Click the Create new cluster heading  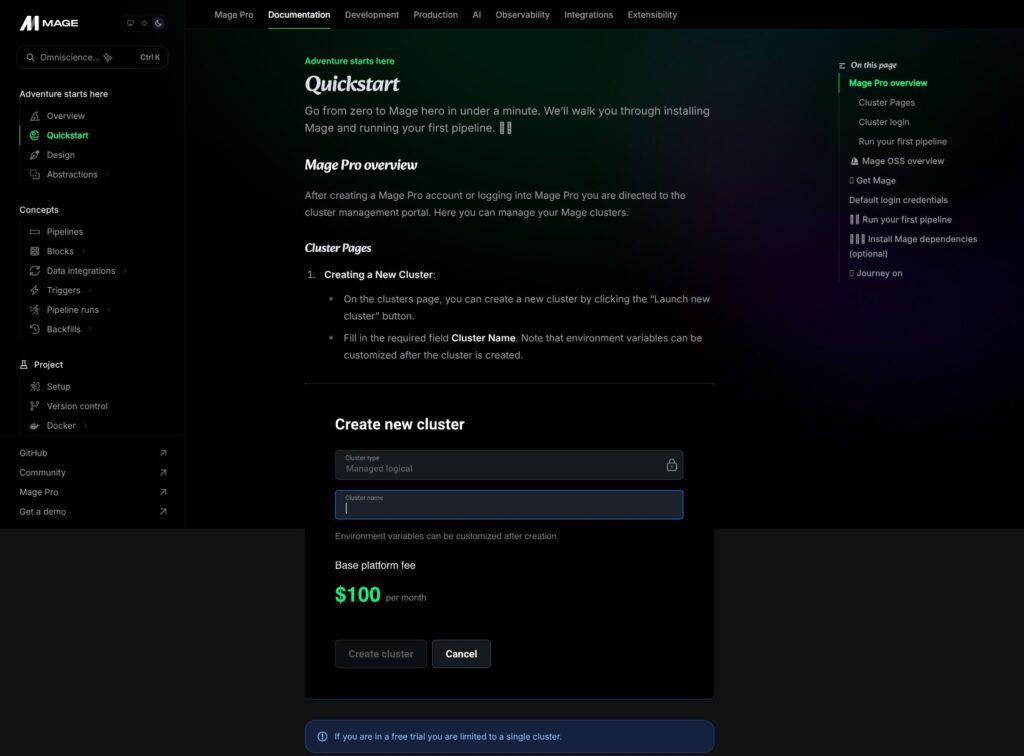pos(400,424)
